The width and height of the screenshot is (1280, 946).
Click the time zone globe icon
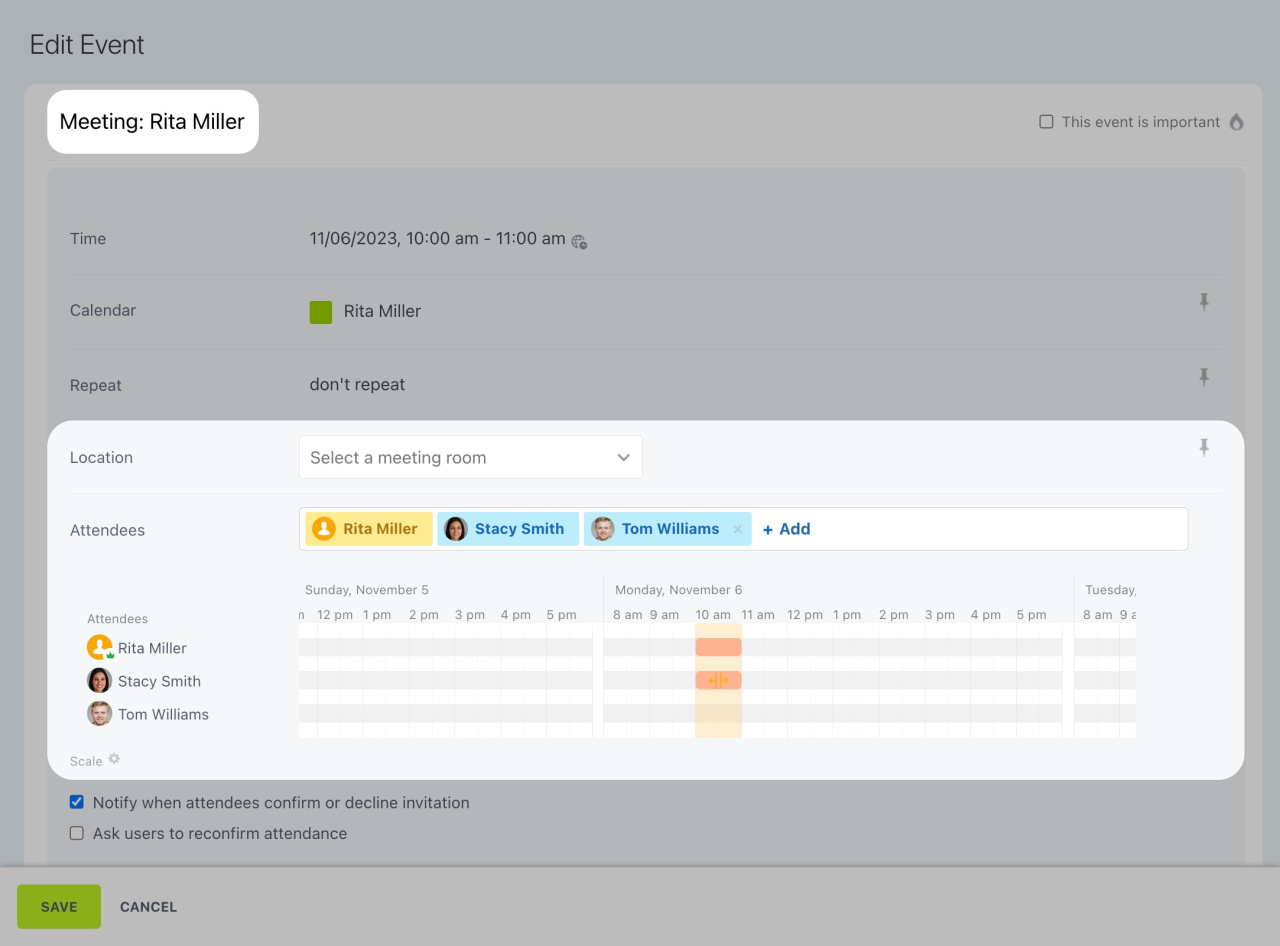(579, 241)
